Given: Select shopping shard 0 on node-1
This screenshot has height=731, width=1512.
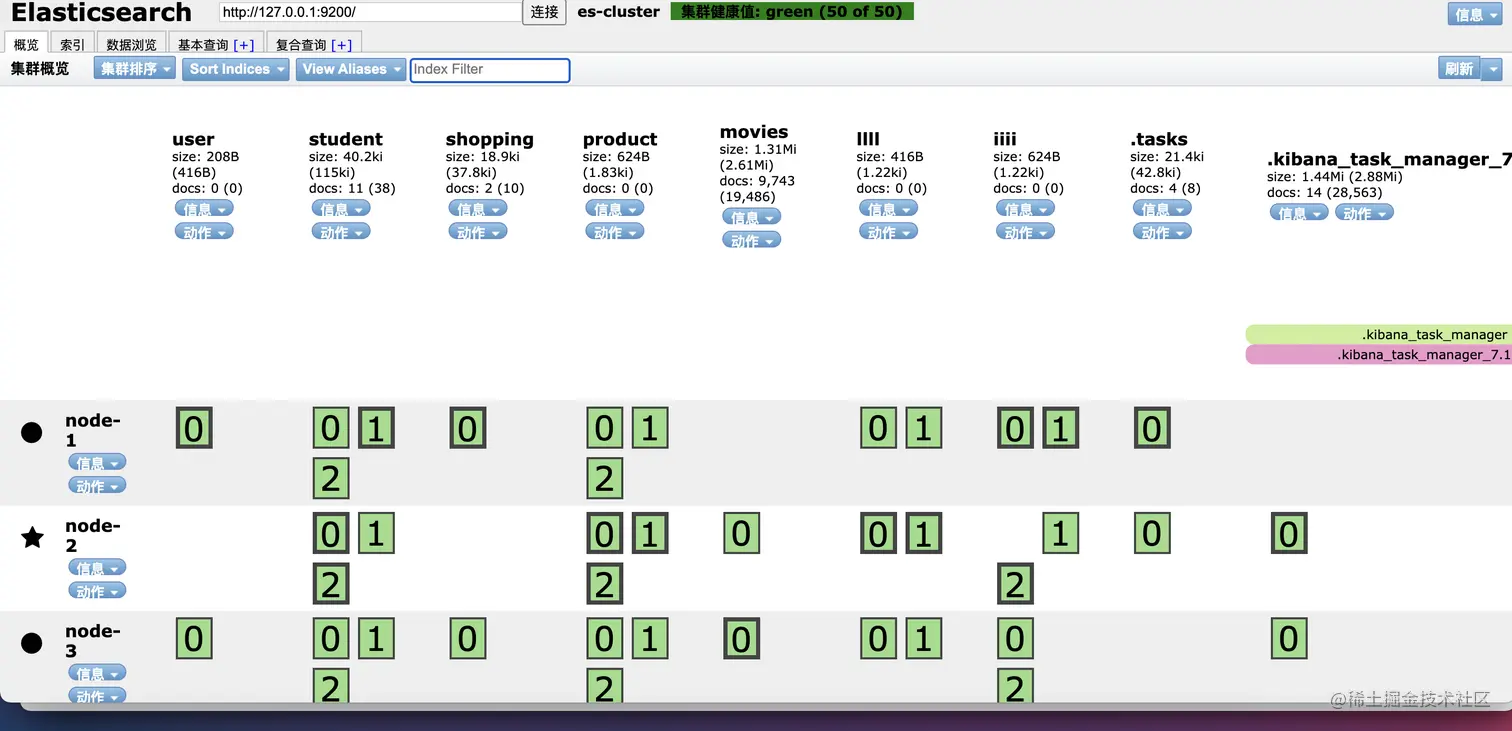Looking at the screenshot, I should pos(468,428).
